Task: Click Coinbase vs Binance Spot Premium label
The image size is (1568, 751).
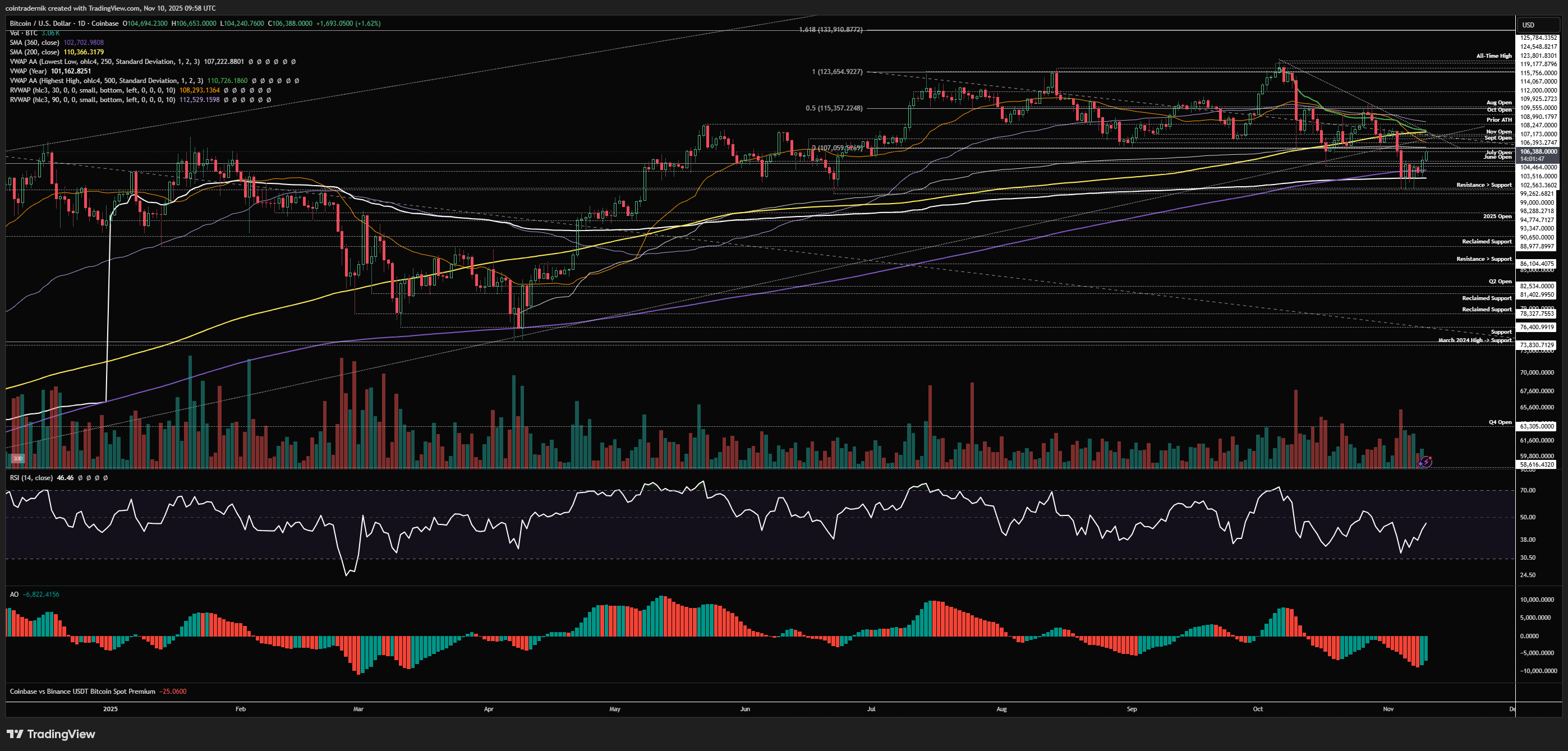Action: click(x=82, y=692)
